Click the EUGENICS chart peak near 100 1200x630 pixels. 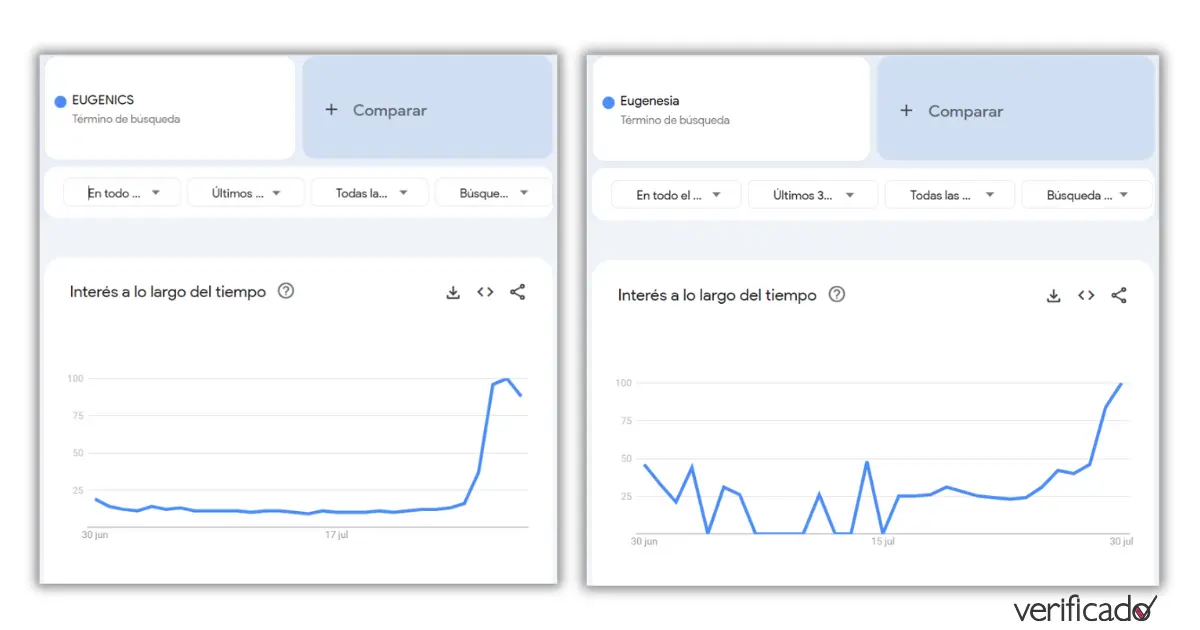[x=508, y=380]
